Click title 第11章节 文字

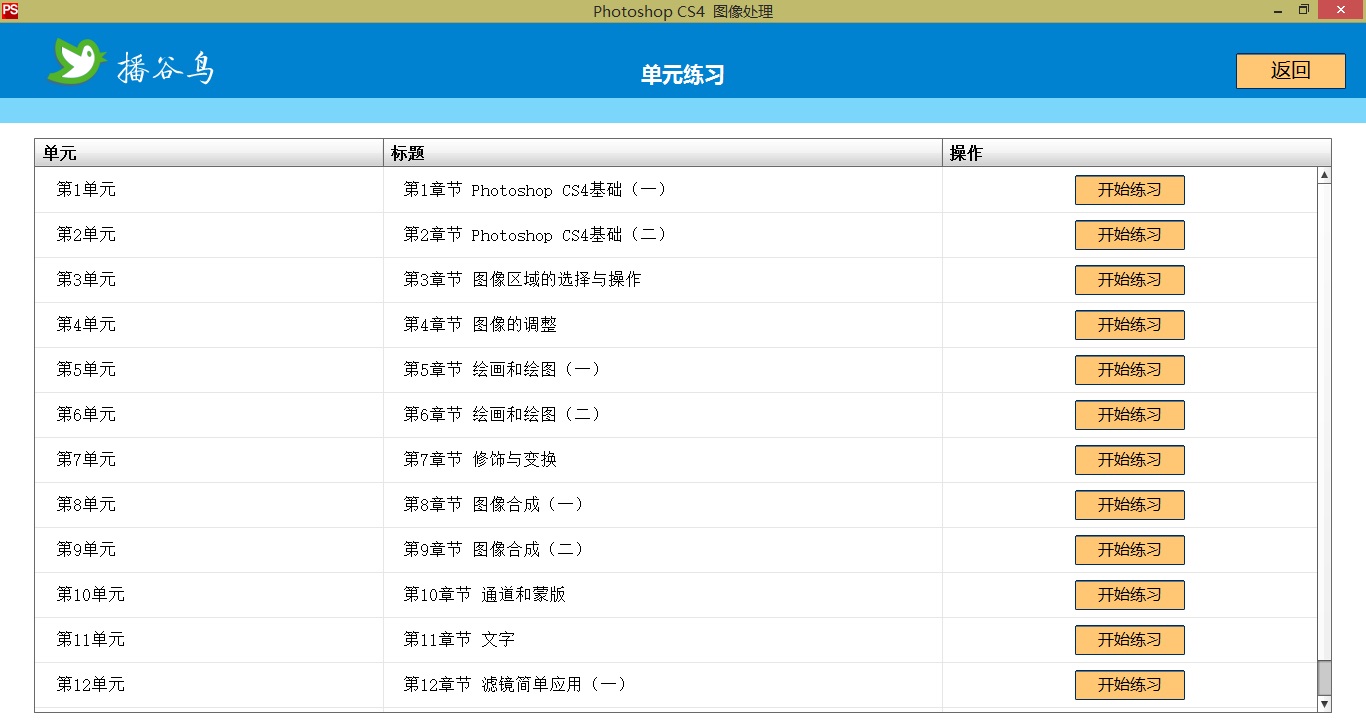point(459,639)
